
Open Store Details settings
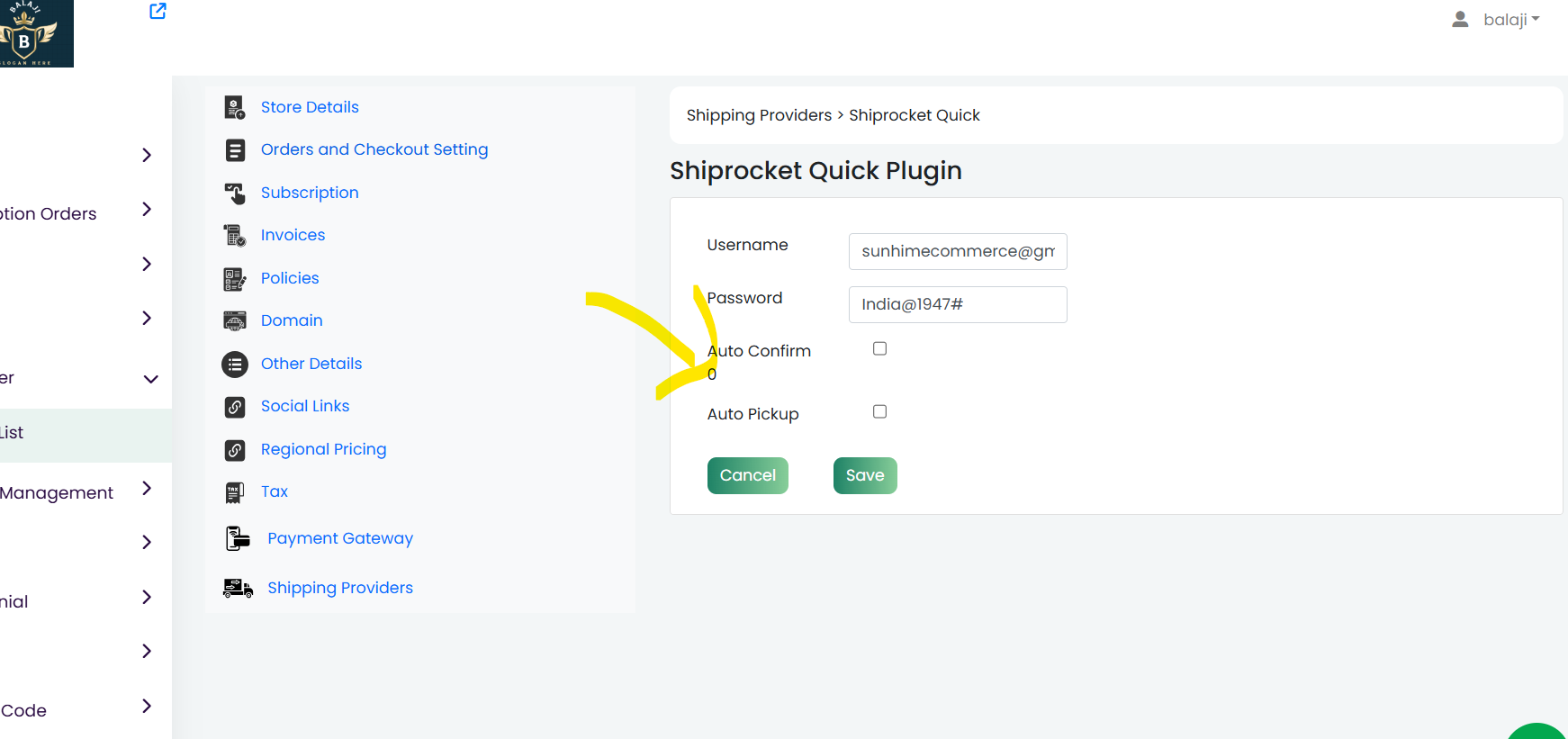pyautogui.click(x=310, y=107)
